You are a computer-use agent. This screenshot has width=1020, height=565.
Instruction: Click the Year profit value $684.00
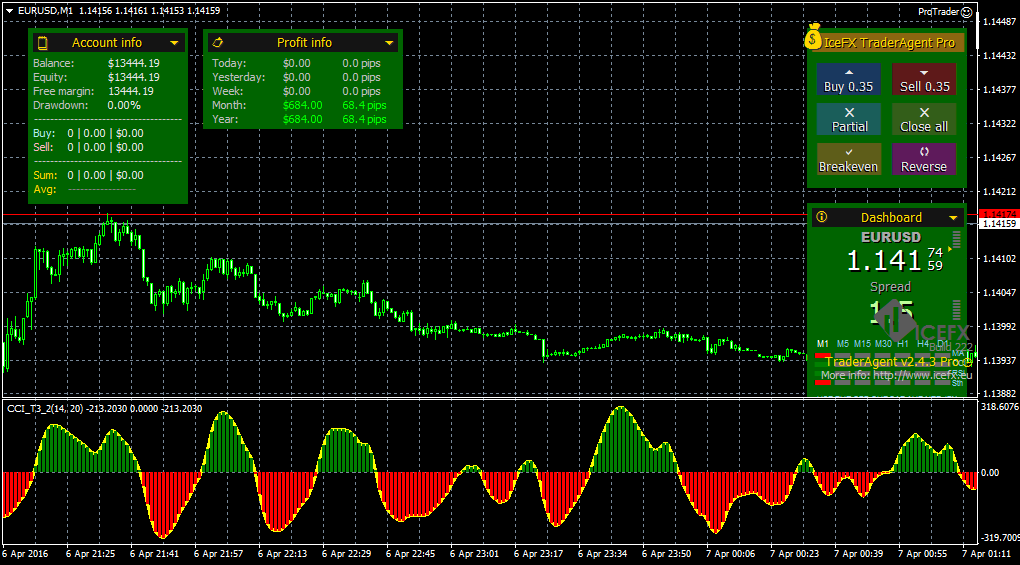pos(302,119)
